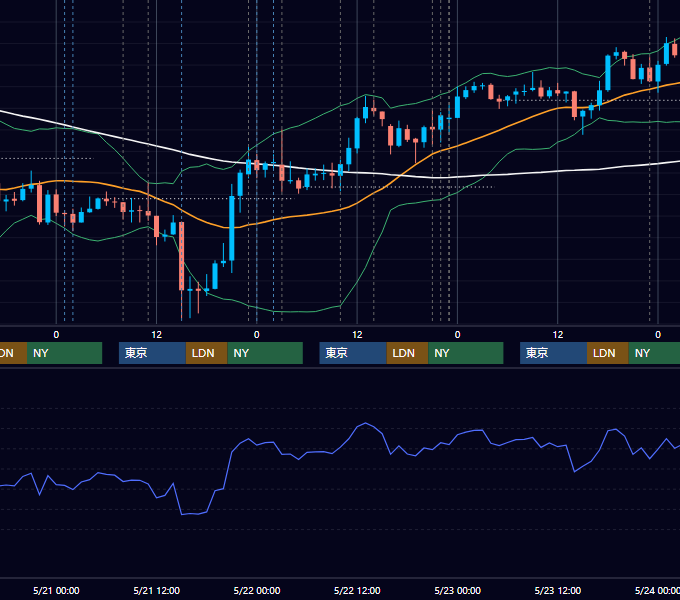Screen dimensions: 680x600
Task: Click the 5/23 00:00 date label
Action: (x=458, y=590)
